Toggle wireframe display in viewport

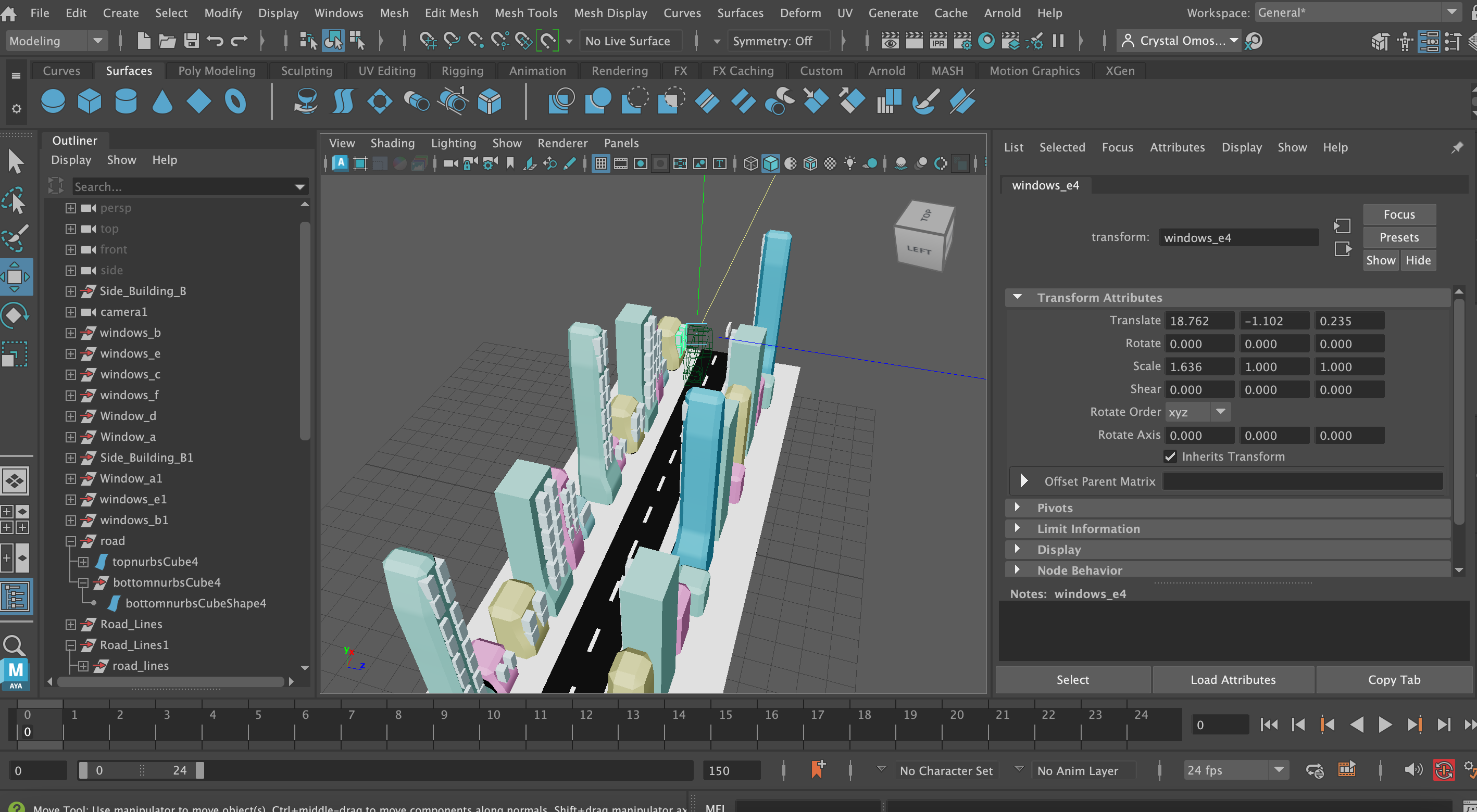pyautogui.click(x=750, y=164)
